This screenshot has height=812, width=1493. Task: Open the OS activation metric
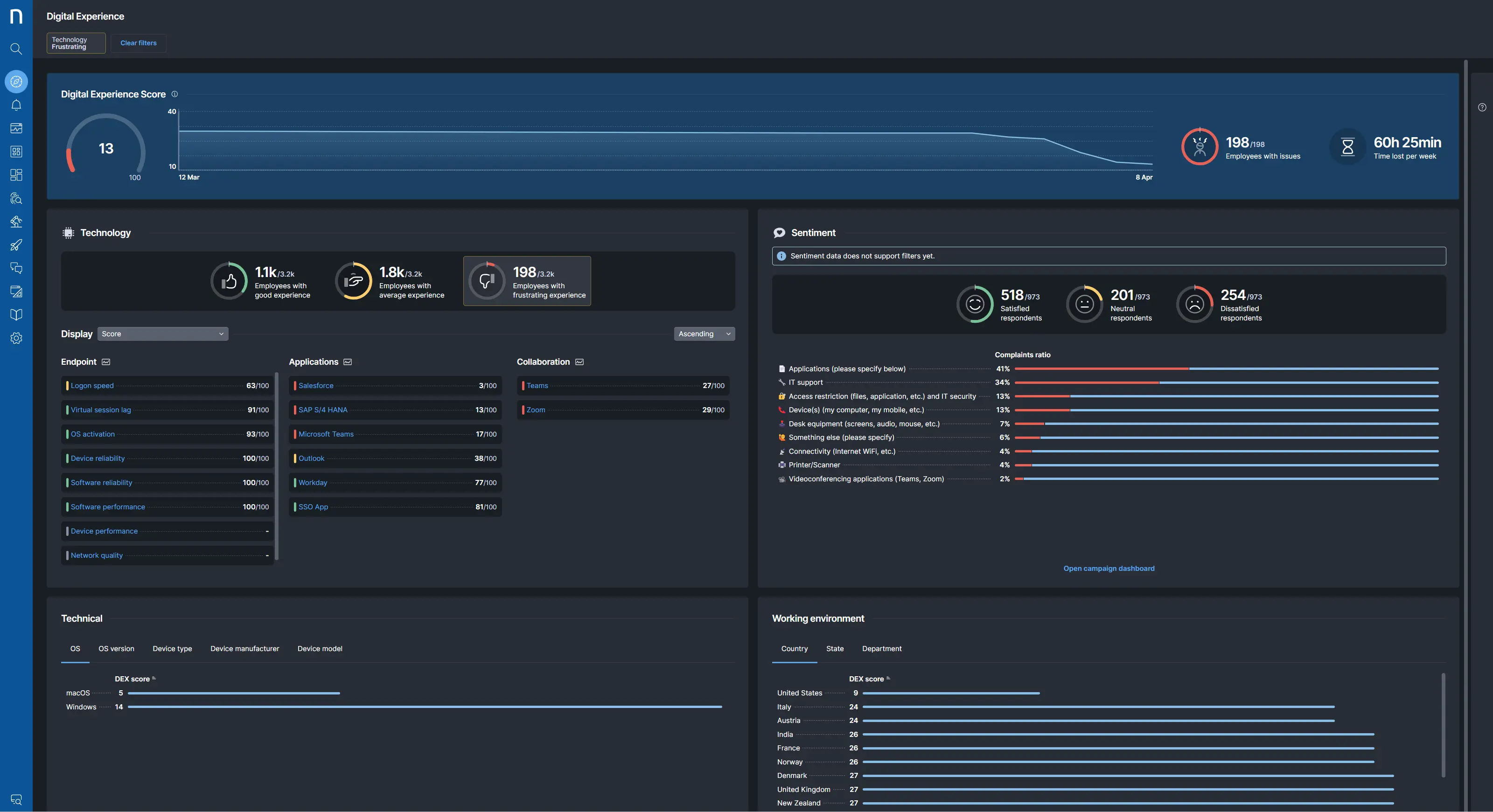coord(167,434)
